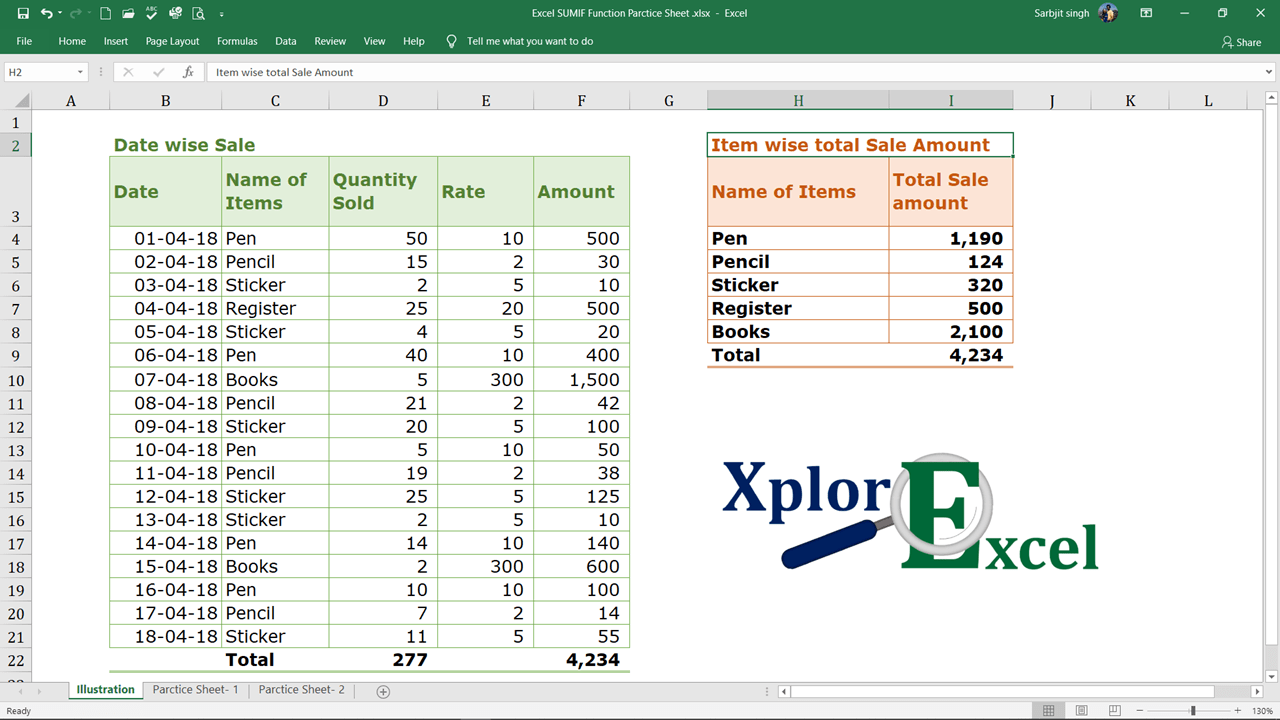Click the Insert Function fx icon

pos(190,71)
